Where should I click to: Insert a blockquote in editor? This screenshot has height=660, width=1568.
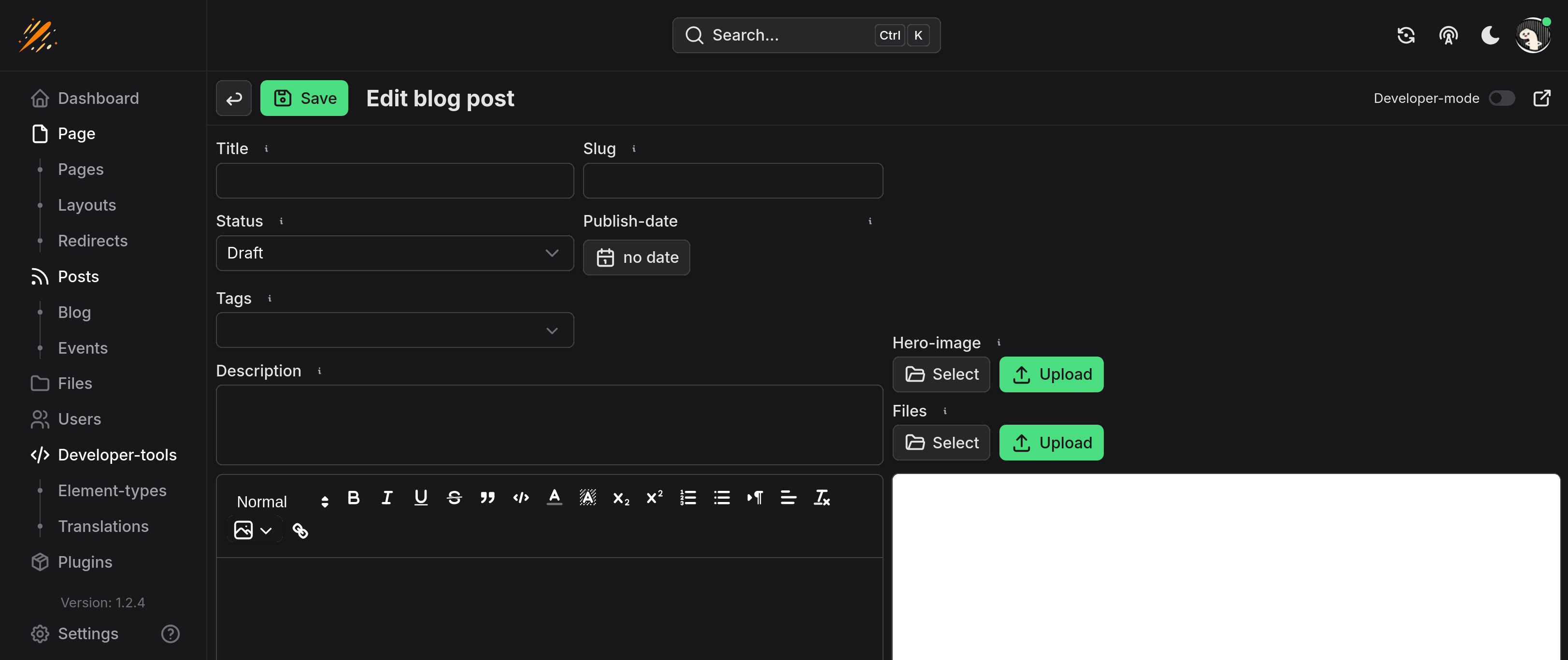487,498
